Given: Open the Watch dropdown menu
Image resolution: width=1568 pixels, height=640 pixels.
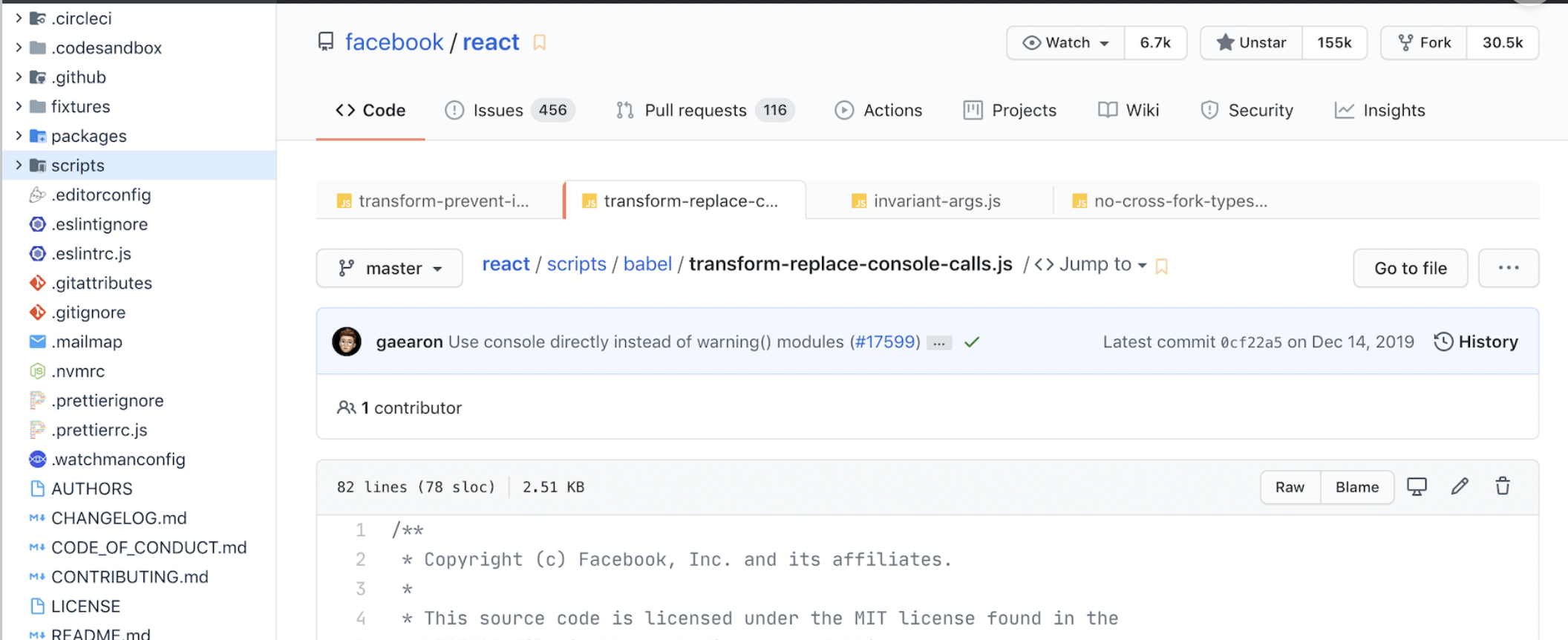Looking at the screenshot, I should pos(1065,43).
